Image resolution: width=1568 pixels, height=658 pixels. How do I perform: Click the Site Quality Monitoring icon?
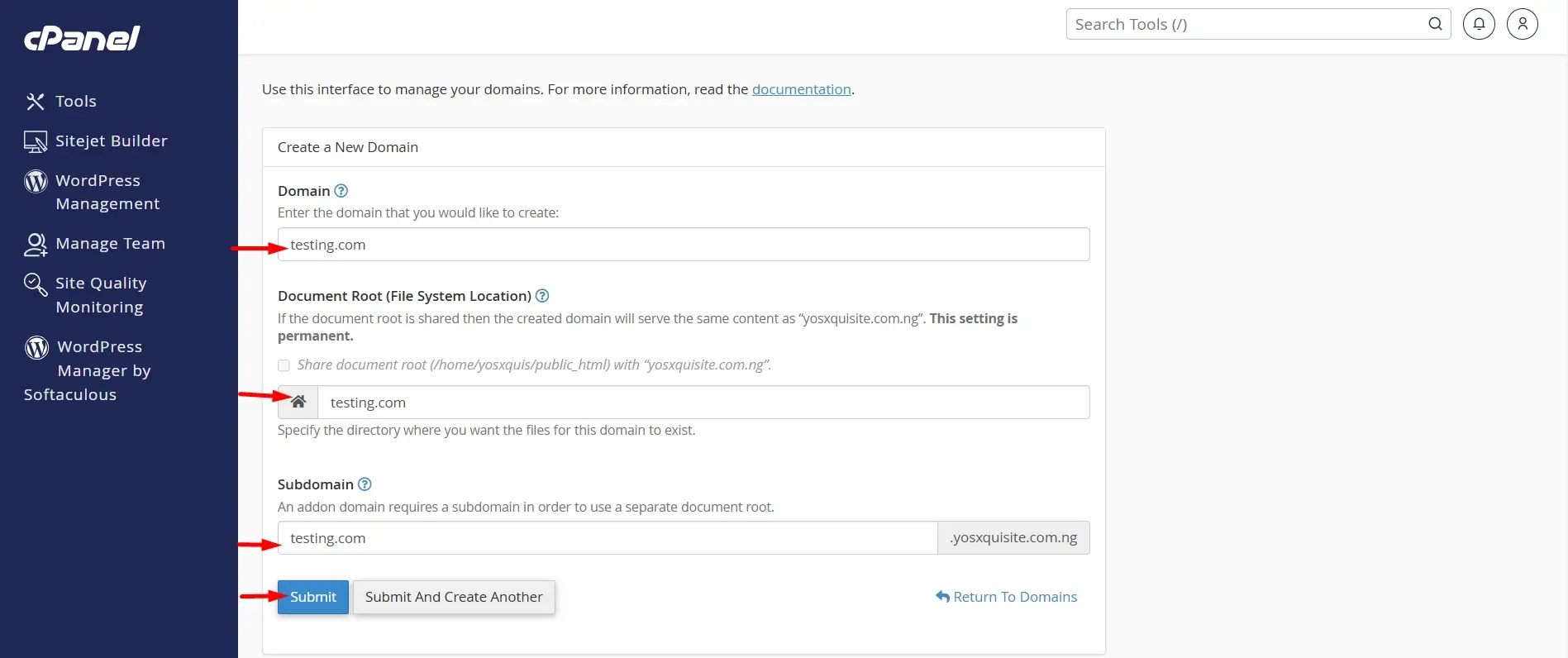tap(36, 284)
